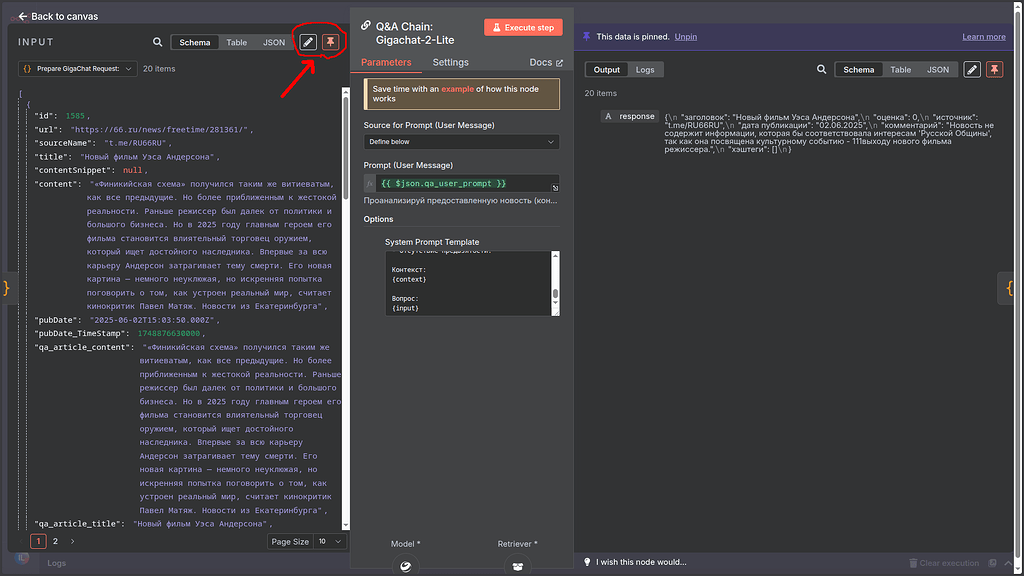Toggle data pinning with the circled pin icon
This screenshot has width=1024, height=576.
pyautogui.click(x=330, y=41)
